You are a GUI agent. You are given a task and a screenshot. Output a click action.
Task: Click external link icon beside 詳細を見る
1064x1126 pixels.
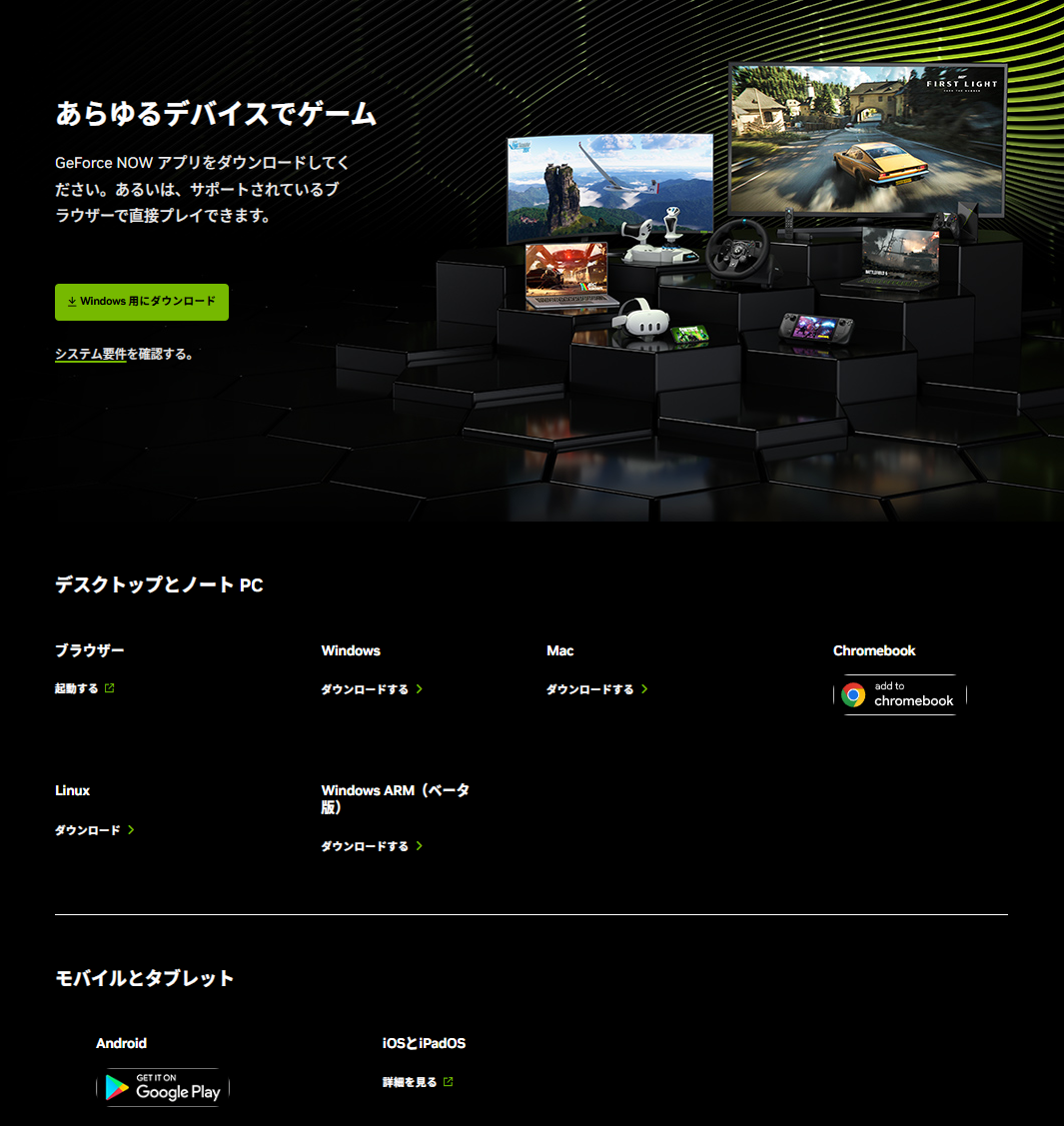point(448,1081)
